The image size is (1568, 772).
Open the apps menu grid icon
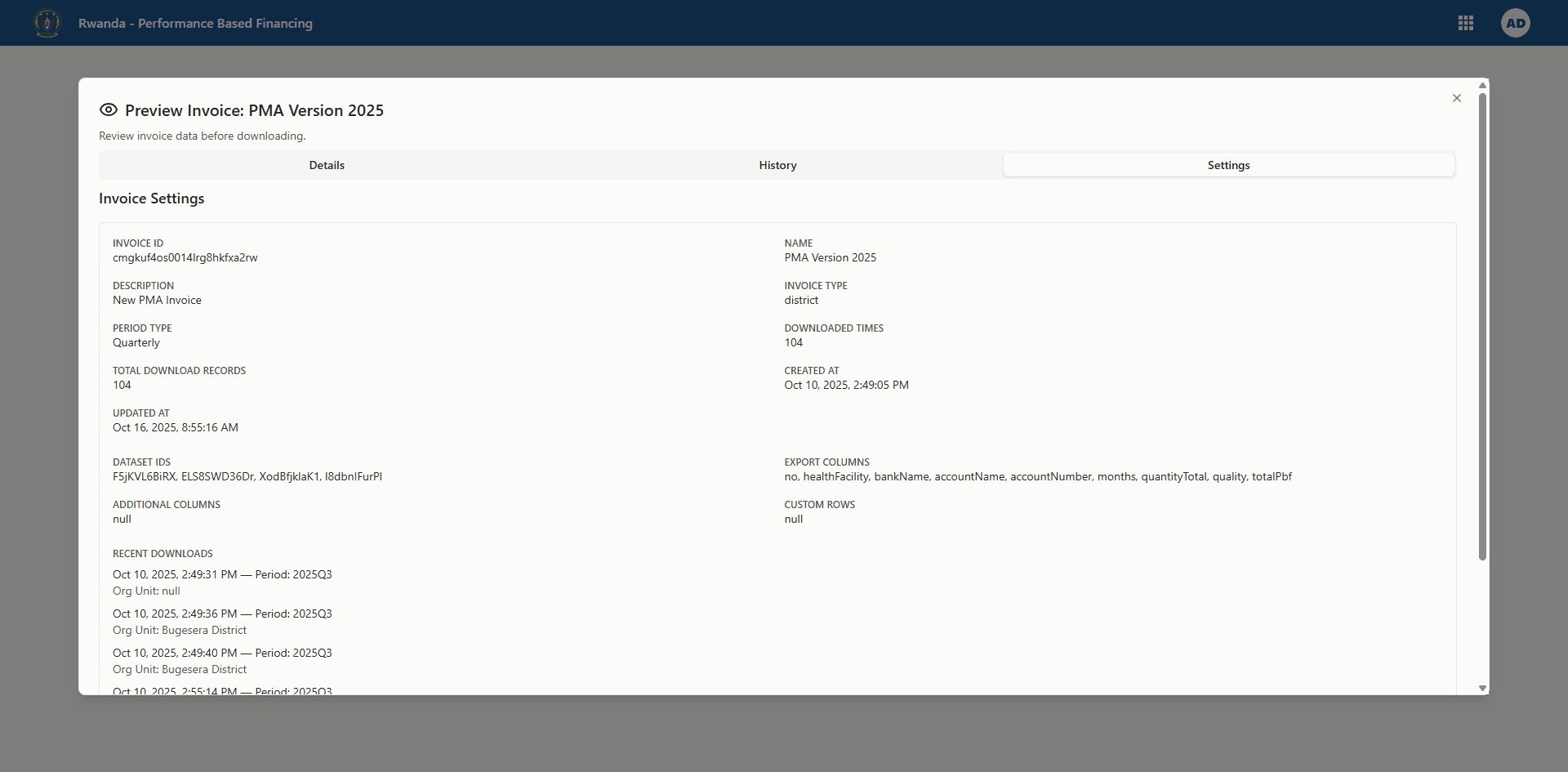pyautogui.click(x=1466, y=23)
